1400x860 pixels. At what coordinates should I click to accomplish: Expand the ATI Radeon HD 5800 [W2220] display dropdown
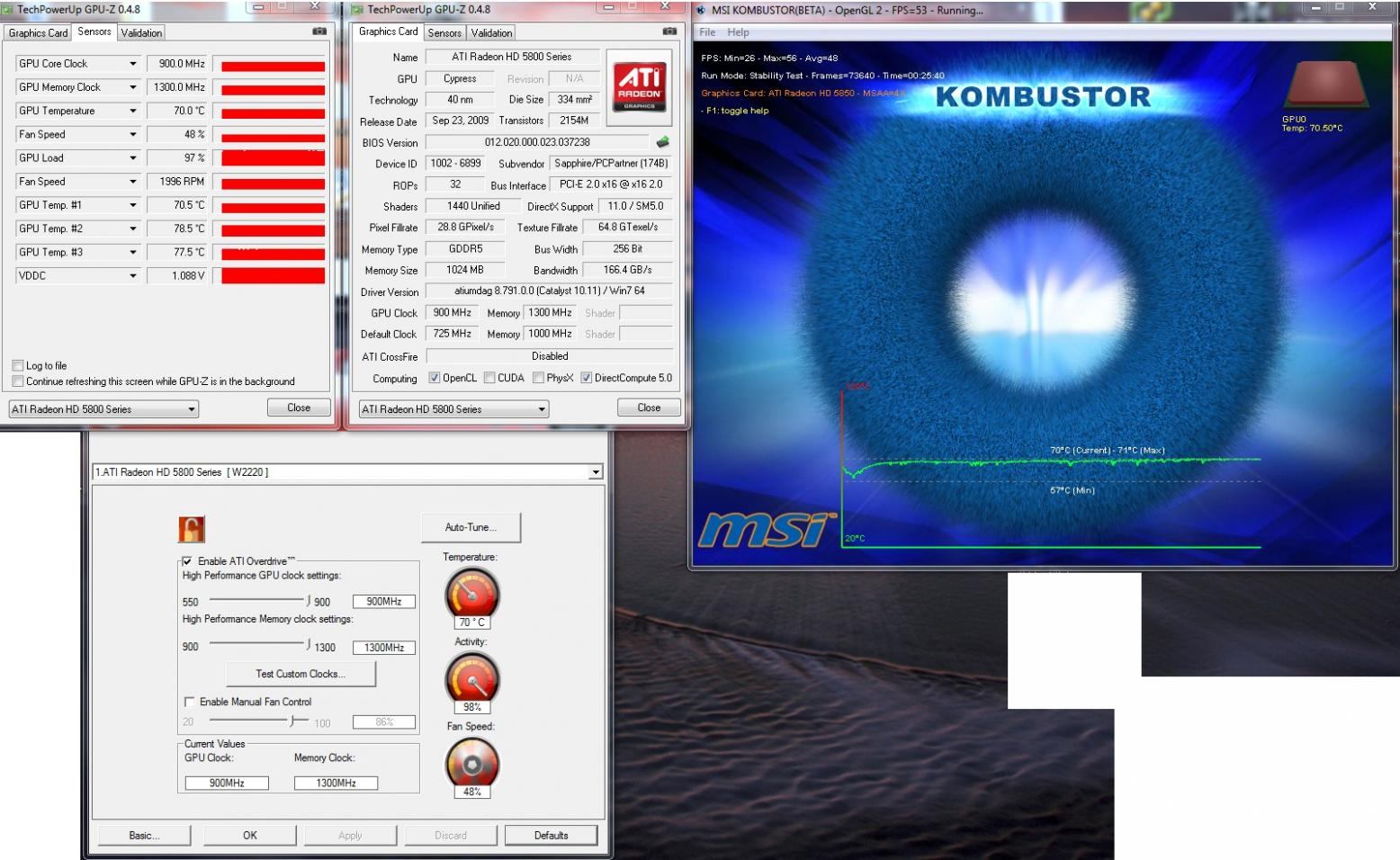coord(347,472)
